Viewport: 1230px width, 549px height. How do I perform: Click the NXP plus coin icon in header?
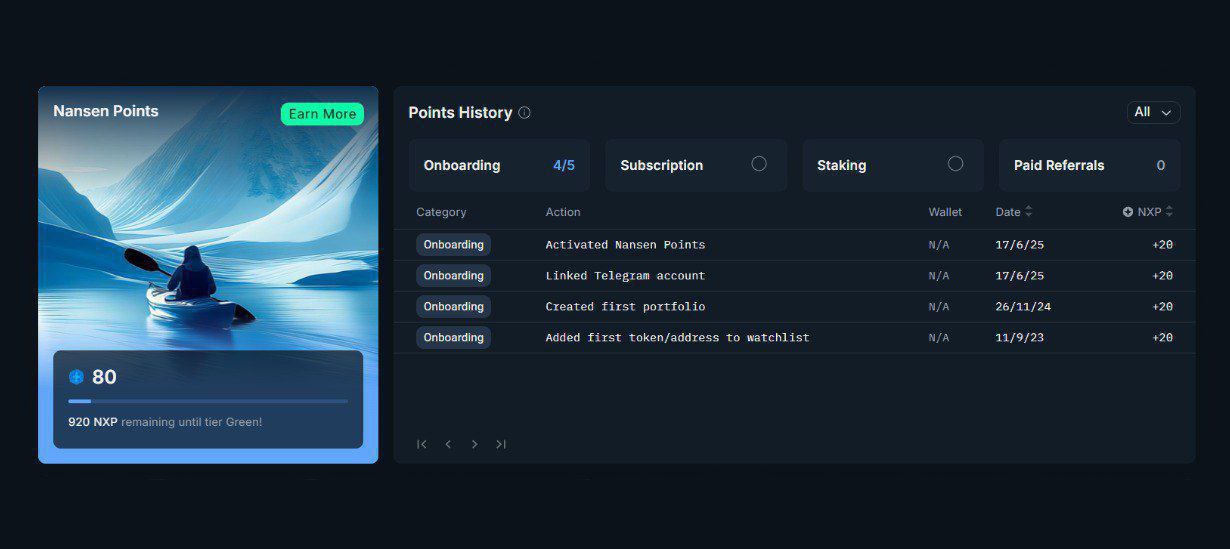pyautogui.click(x=1128, y=212)
